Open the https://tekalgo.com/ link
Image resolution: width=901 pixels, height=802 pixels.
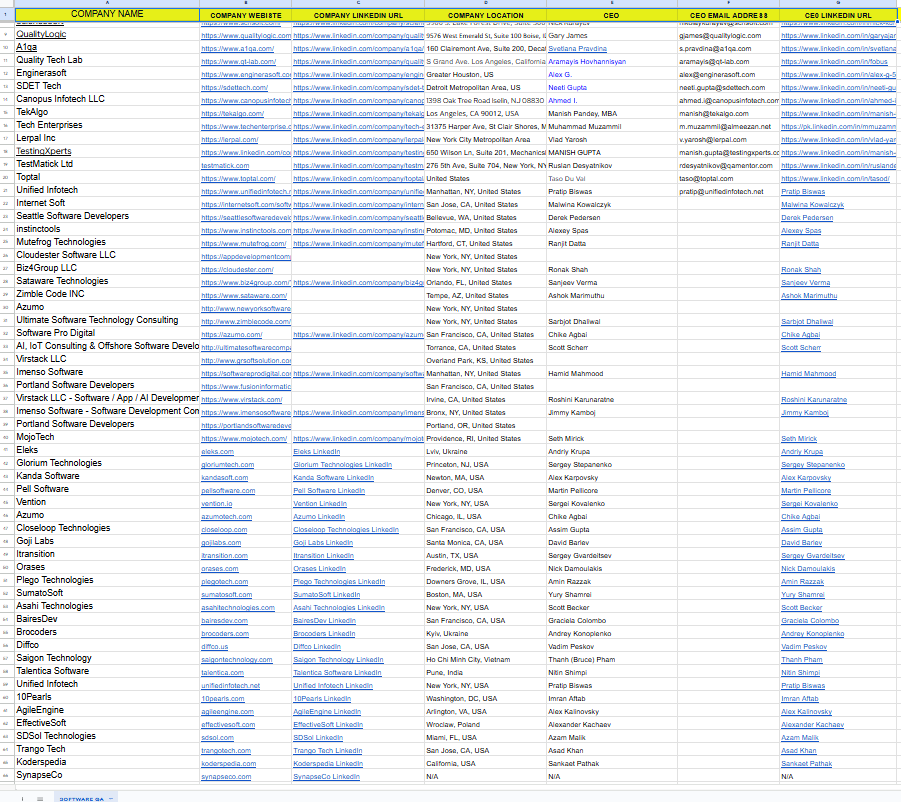pyautogui.click(x=233, y=114)
